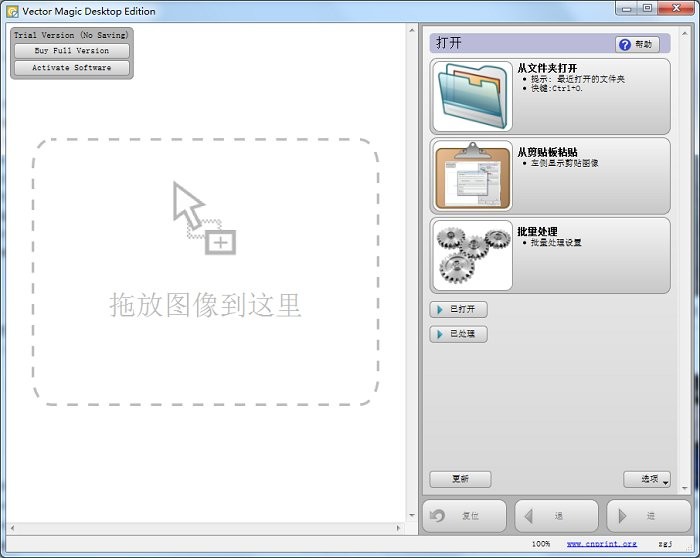Select 从剪贴板粘贴 option text
This screenshot has width=700, height=558.
coord(547,152)
